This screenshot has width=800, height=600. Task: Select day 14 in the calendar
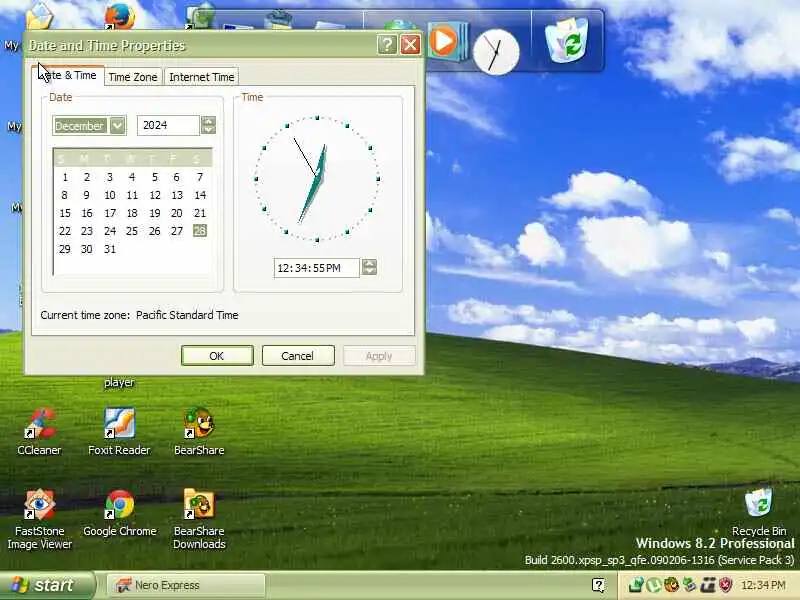click(x=199, y=195)
